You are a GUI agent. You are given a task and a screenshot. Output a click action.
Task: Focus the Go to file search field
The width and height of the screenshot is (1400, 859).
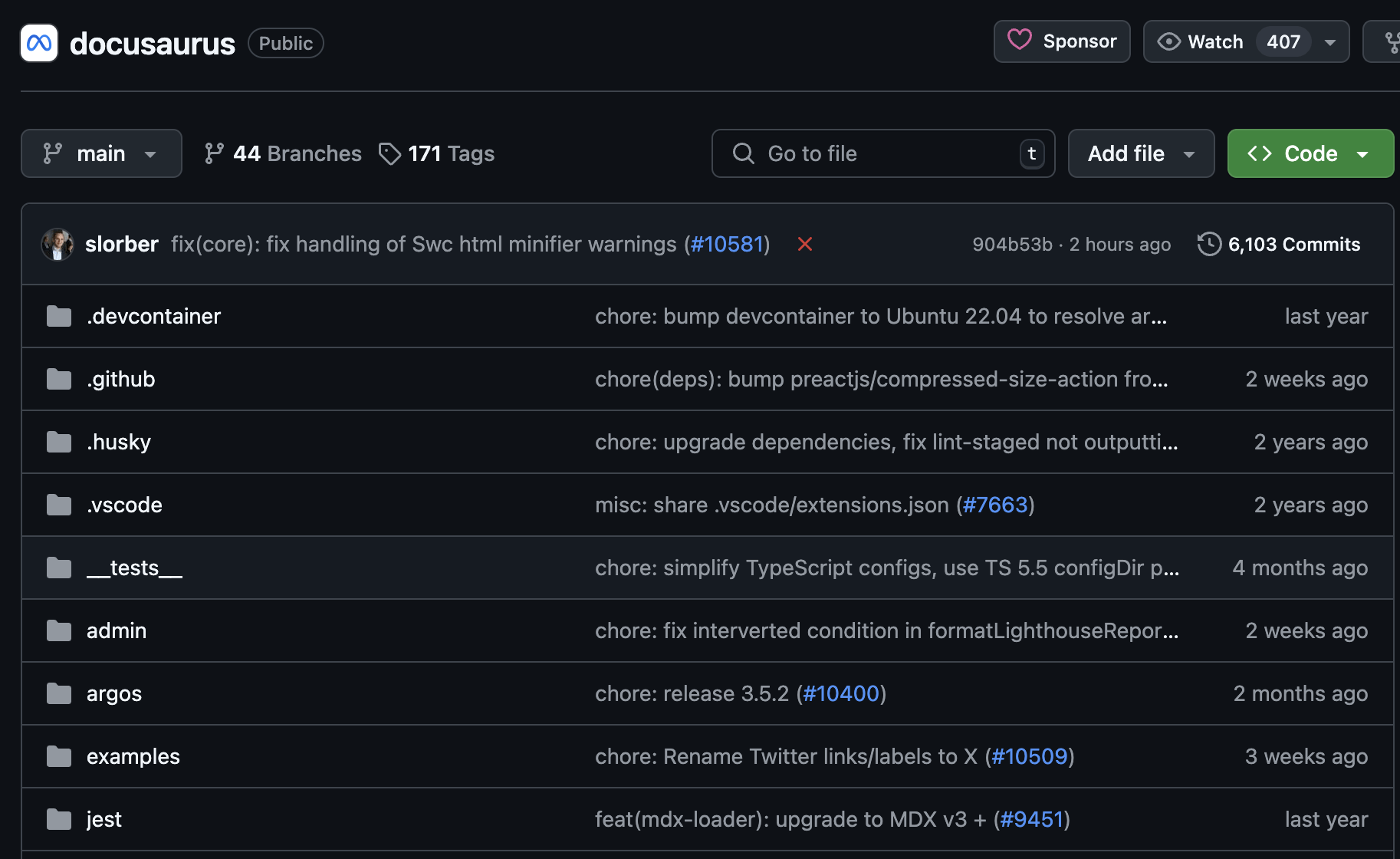point(883,153)
